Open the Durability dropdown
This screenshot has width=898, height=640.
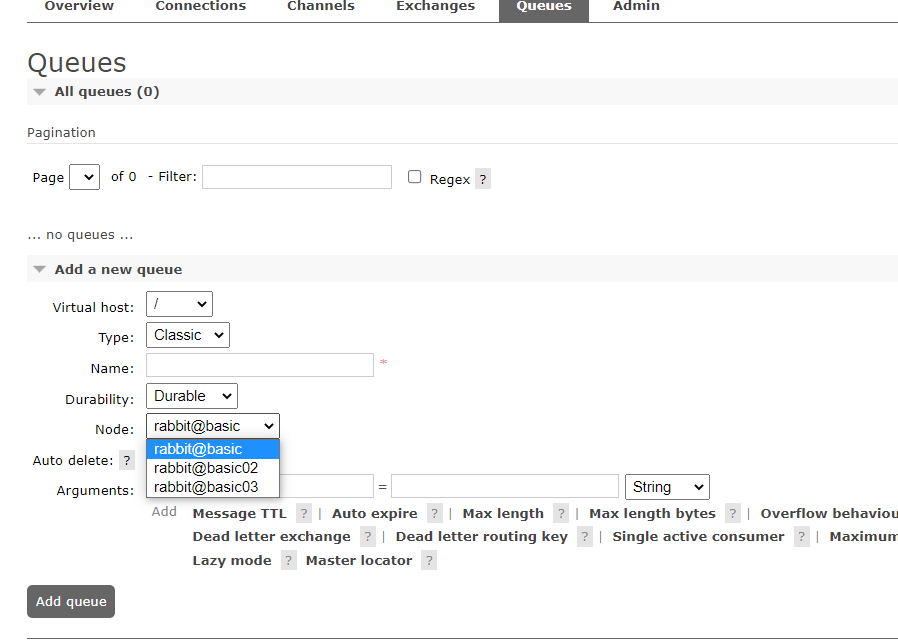point(192,396)
